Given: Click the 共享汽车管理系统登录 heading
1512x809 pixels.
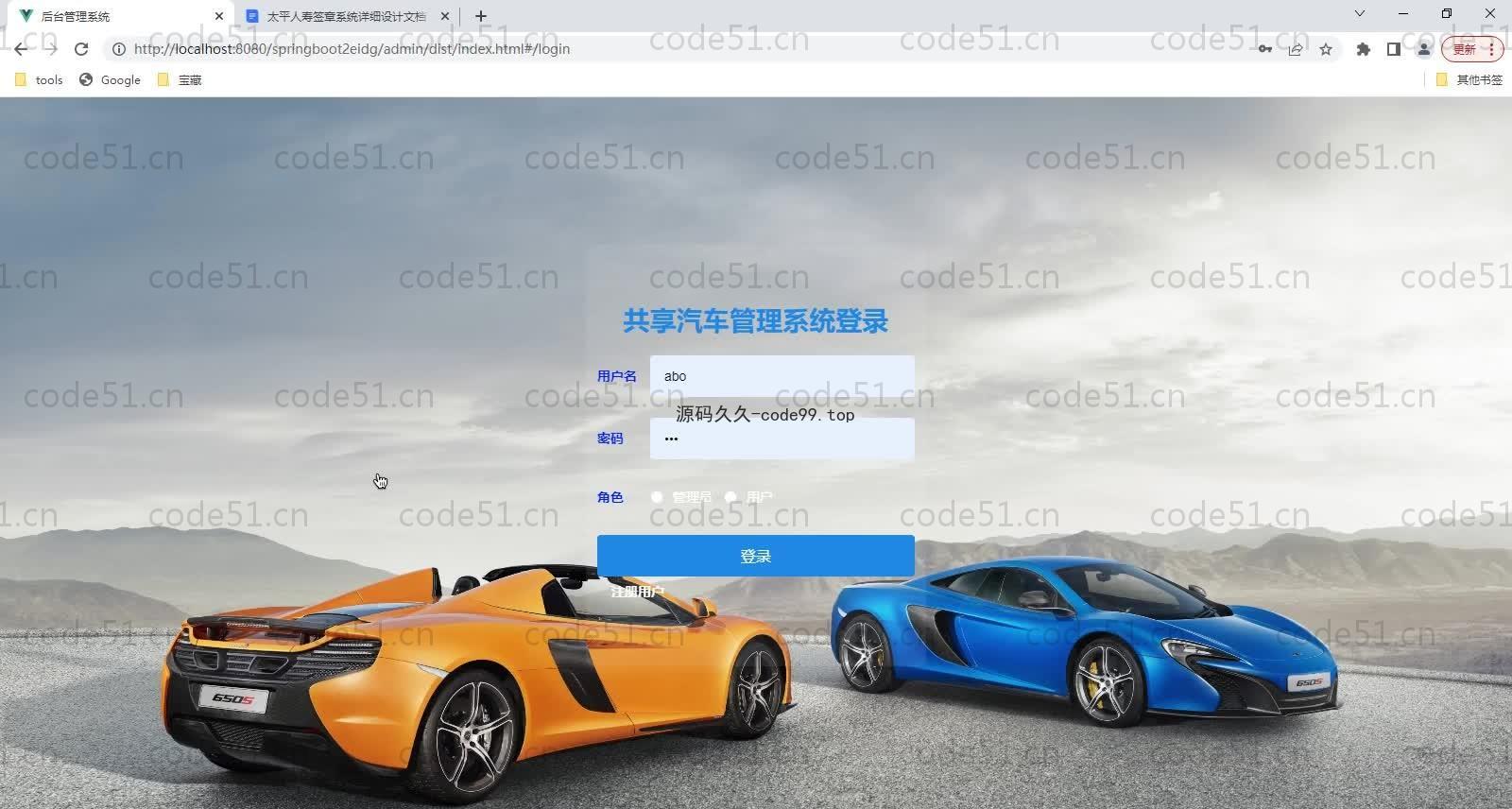Looking at the screenshot, I should [x=756, y=321].
